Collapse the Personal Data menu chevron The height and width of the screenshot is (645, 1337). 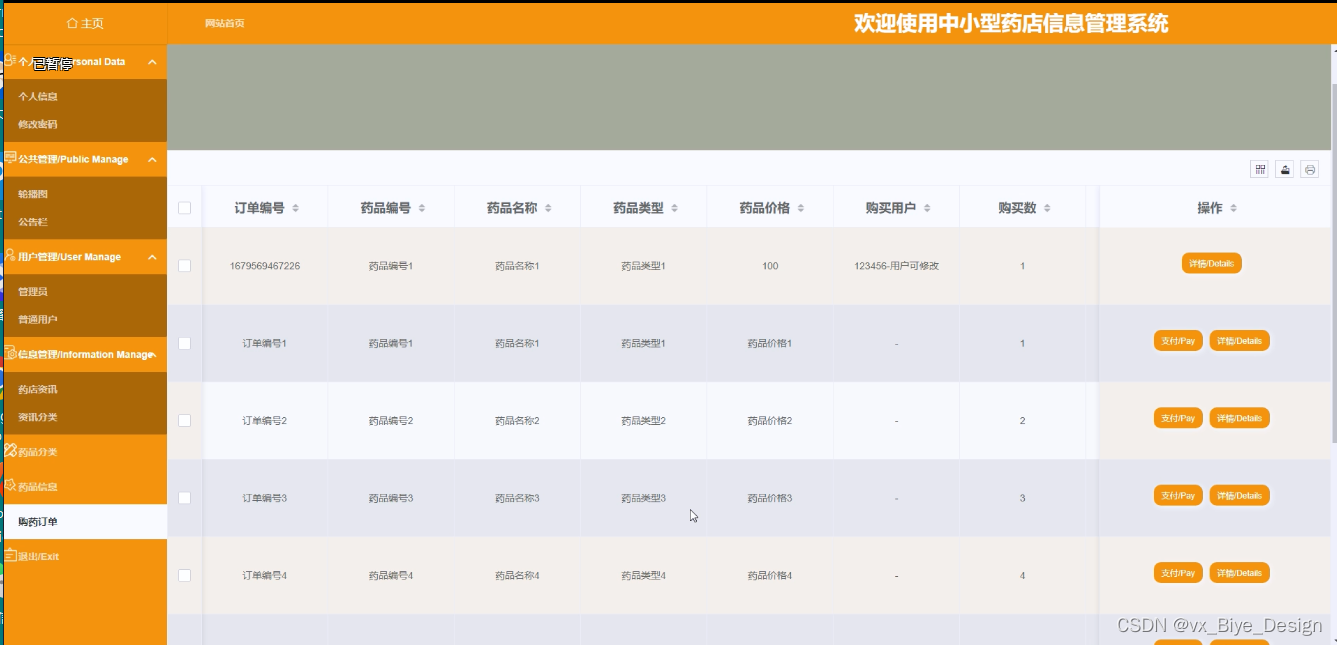(152, 62)
